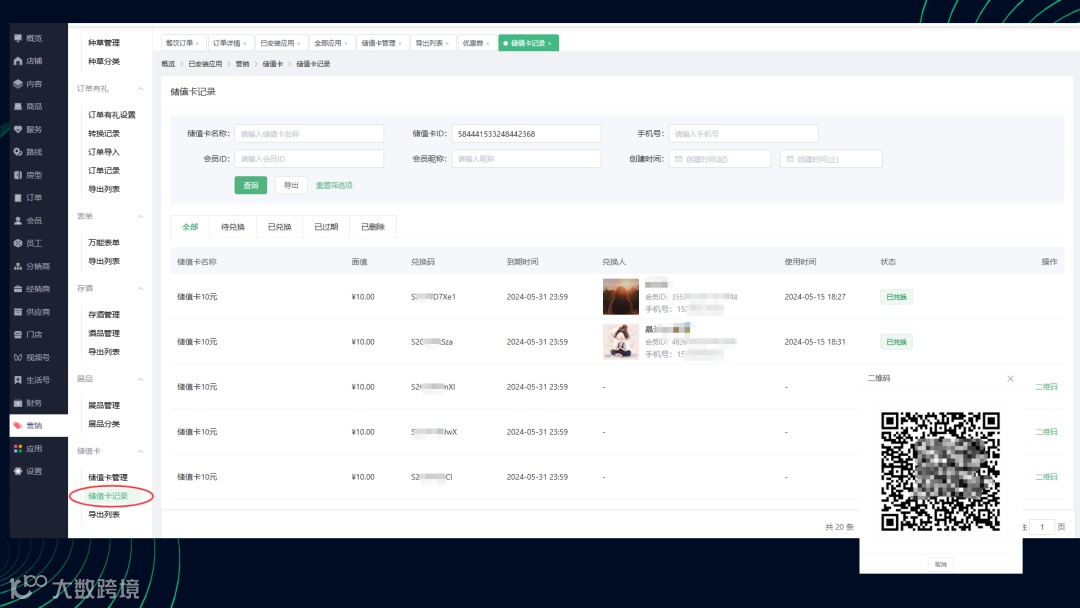Open 储值卡管理 in the left submenu

tap(108, 477)
